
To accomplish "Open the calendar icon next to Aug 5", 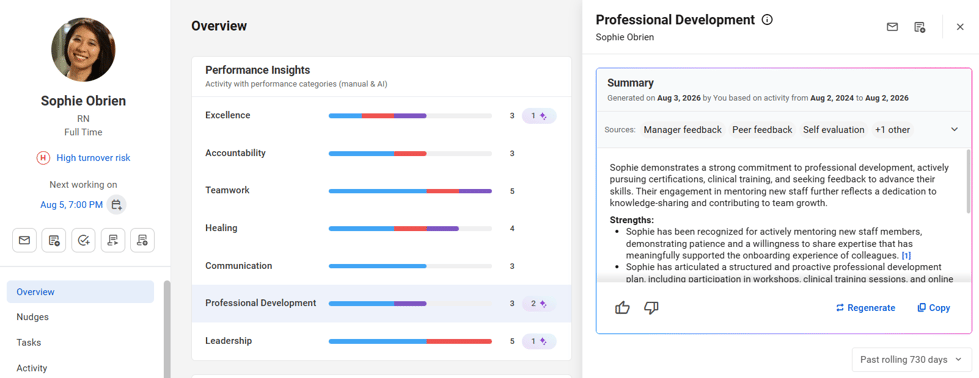I will pyautogui.click(x=116, y=204).
